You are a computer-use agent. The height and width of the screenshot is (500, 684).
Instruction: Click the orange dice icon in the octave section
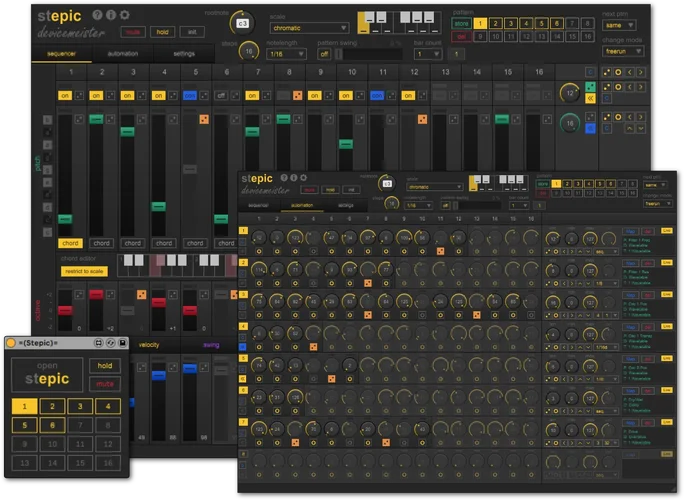pos(140,297)
